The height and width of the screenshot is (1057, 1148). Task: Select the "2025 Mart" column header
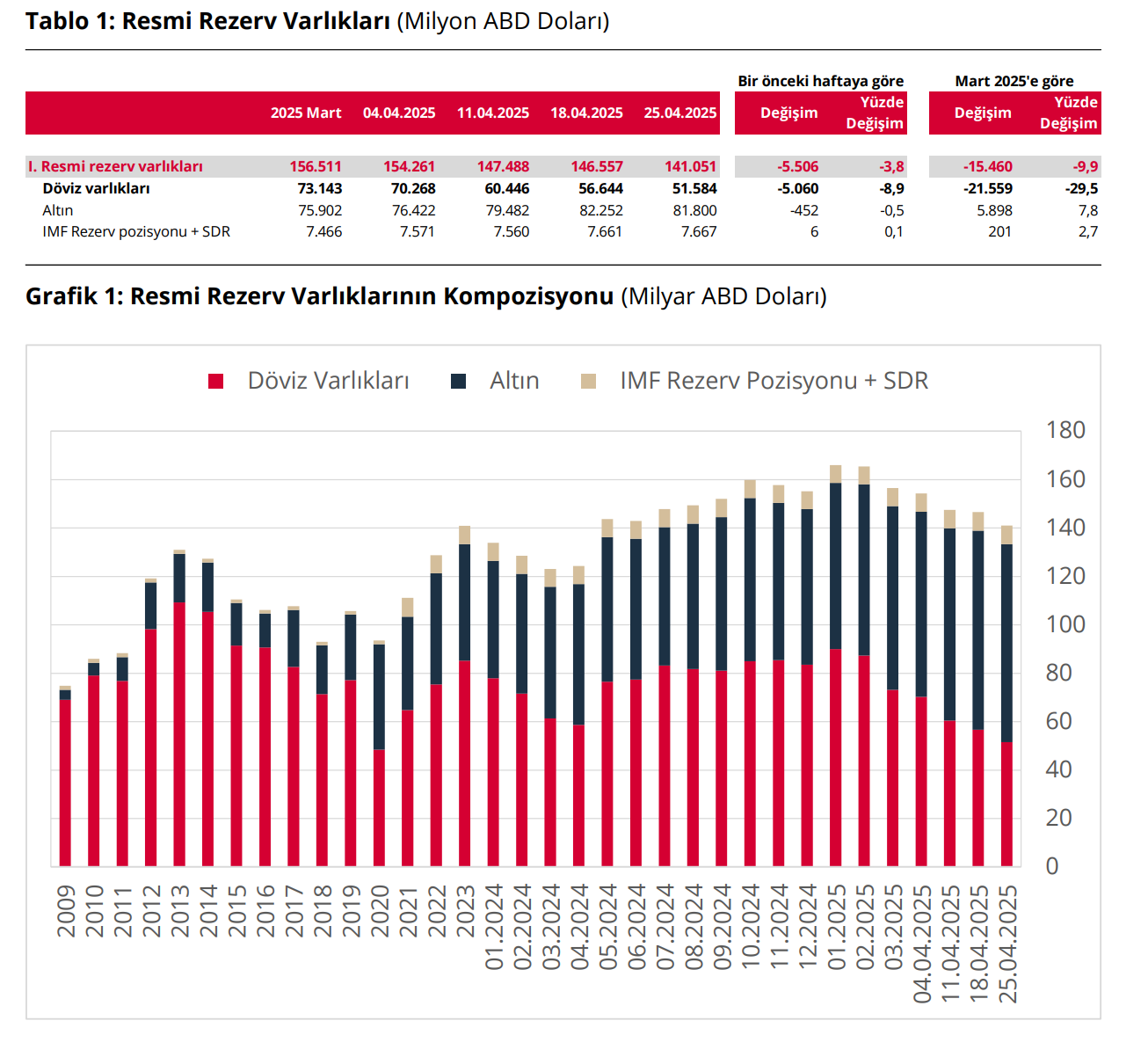coord(306,113)
